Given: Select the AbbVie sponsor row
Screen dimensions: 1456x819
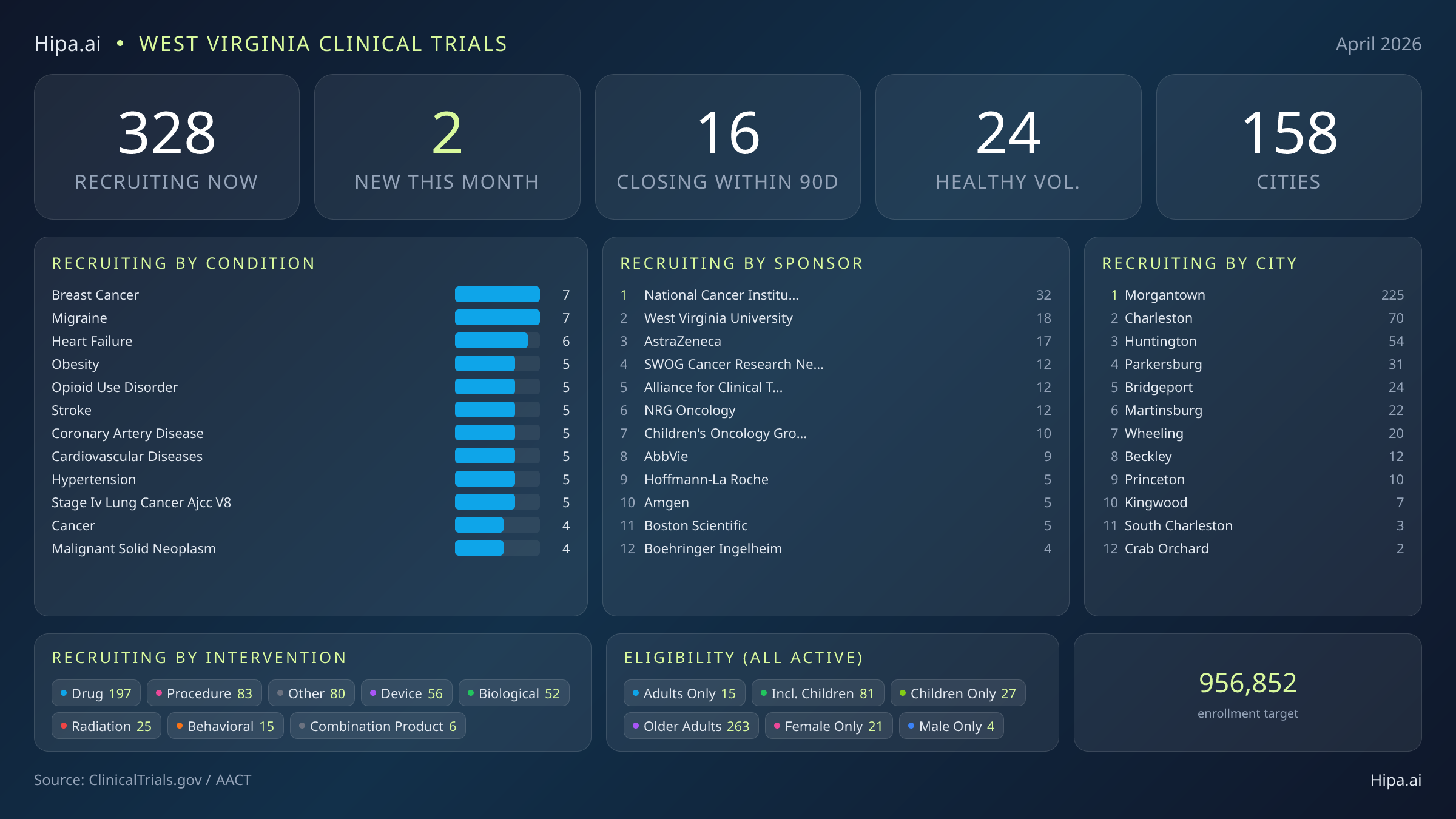Looking at the screenshot, I should tap(835, 456).
